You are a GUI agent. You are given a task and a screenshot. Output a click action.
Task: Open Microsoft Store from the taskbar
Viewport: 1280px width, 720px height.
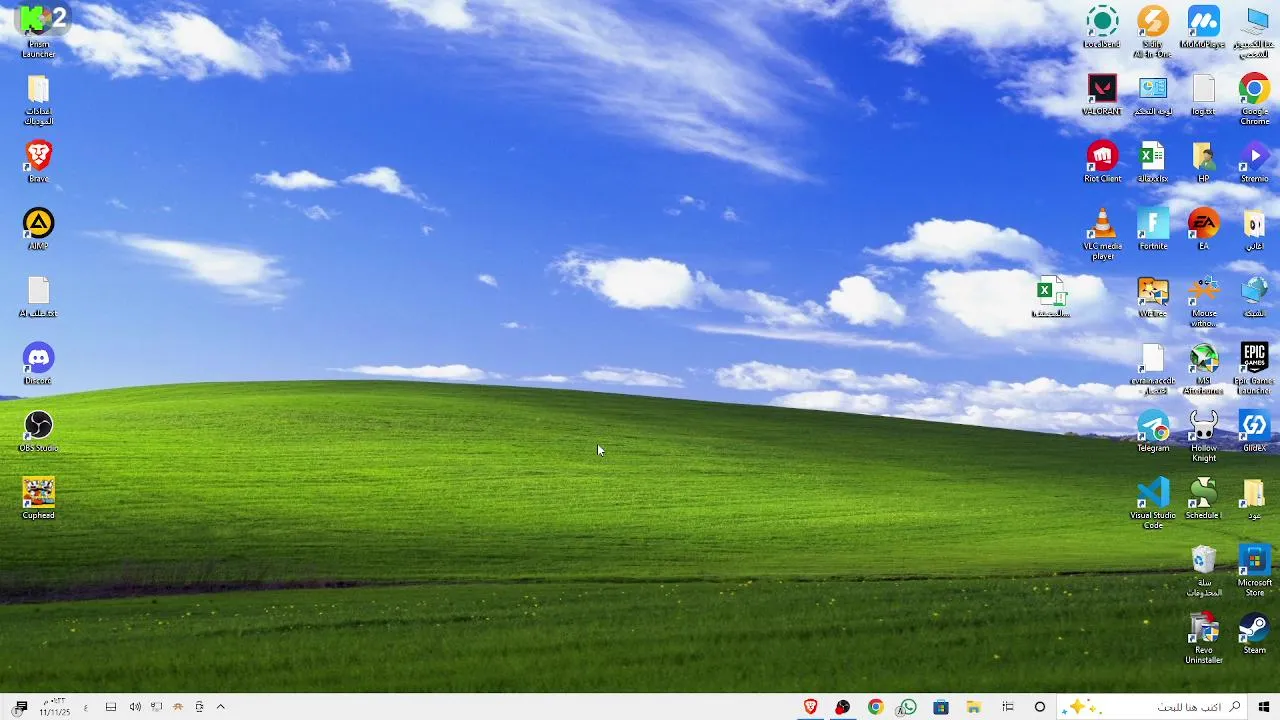pyautogui.click(x=941, y=707)
